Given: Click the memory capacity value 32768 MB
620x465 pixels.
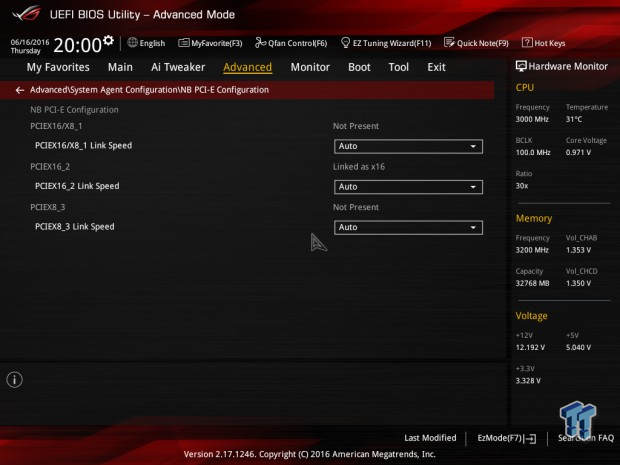Looking at the screenshot, I should [x=532, y=283].
